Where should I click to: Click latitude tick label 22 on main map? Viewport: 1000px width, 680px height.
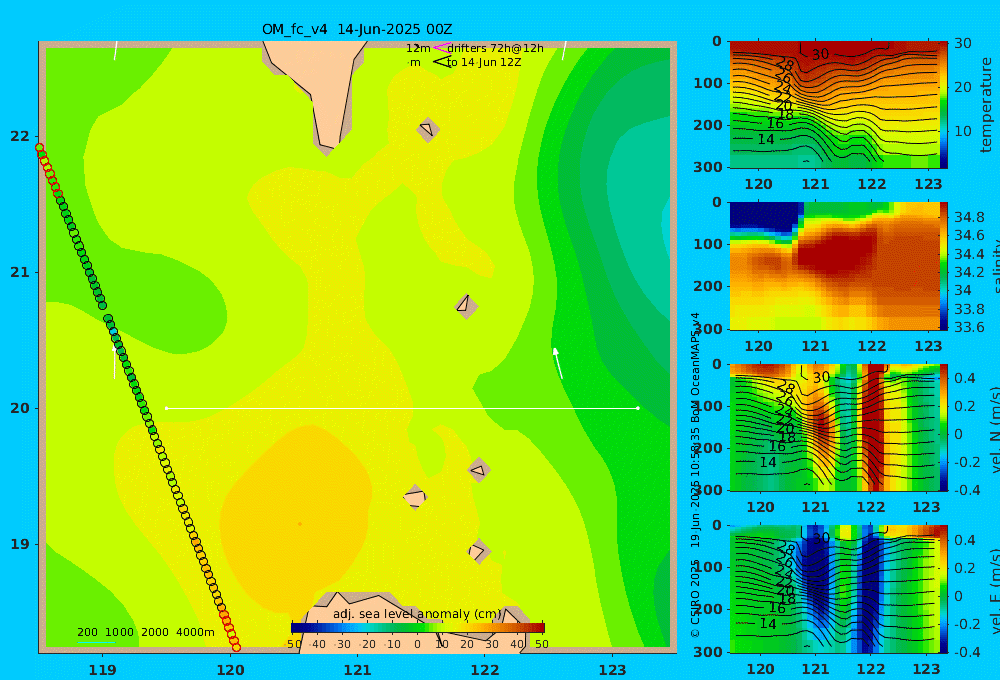pos(20,136)
